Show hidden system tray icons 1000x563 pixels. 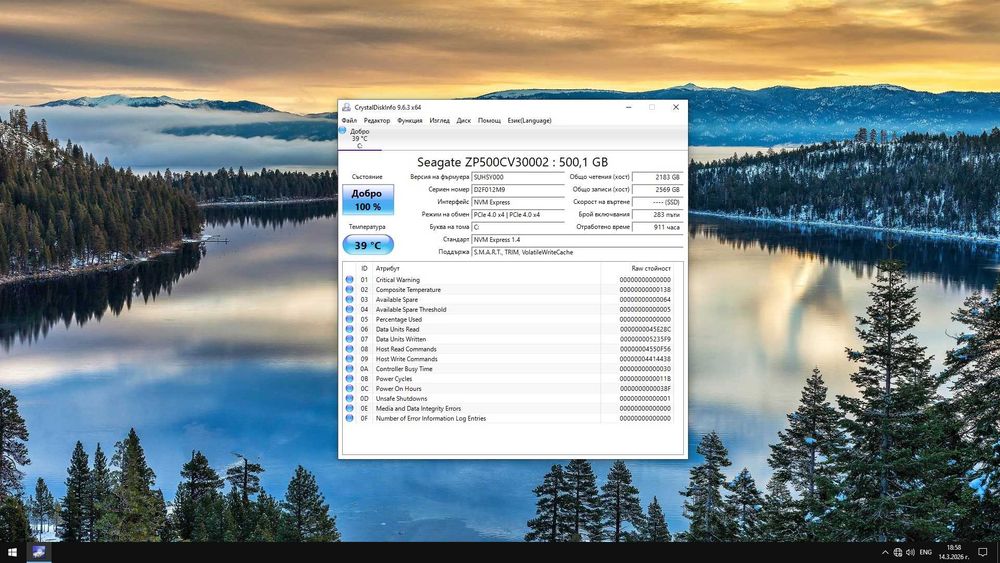[885, 552]
